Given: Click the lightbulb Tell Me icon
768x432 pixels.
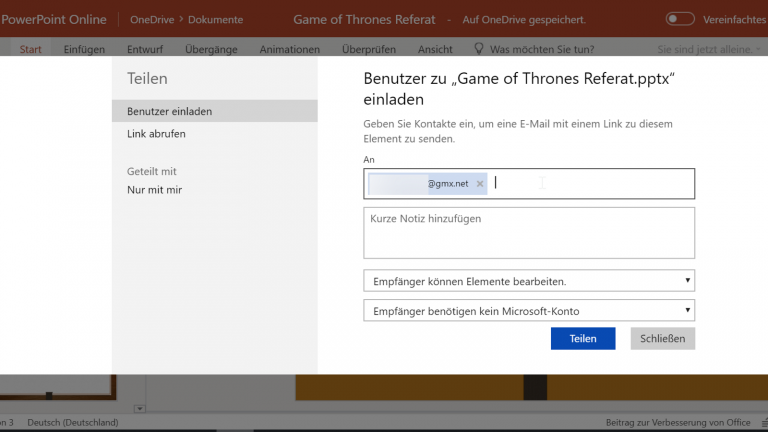Looking at the screenshot, I should [x=478, y=48].
